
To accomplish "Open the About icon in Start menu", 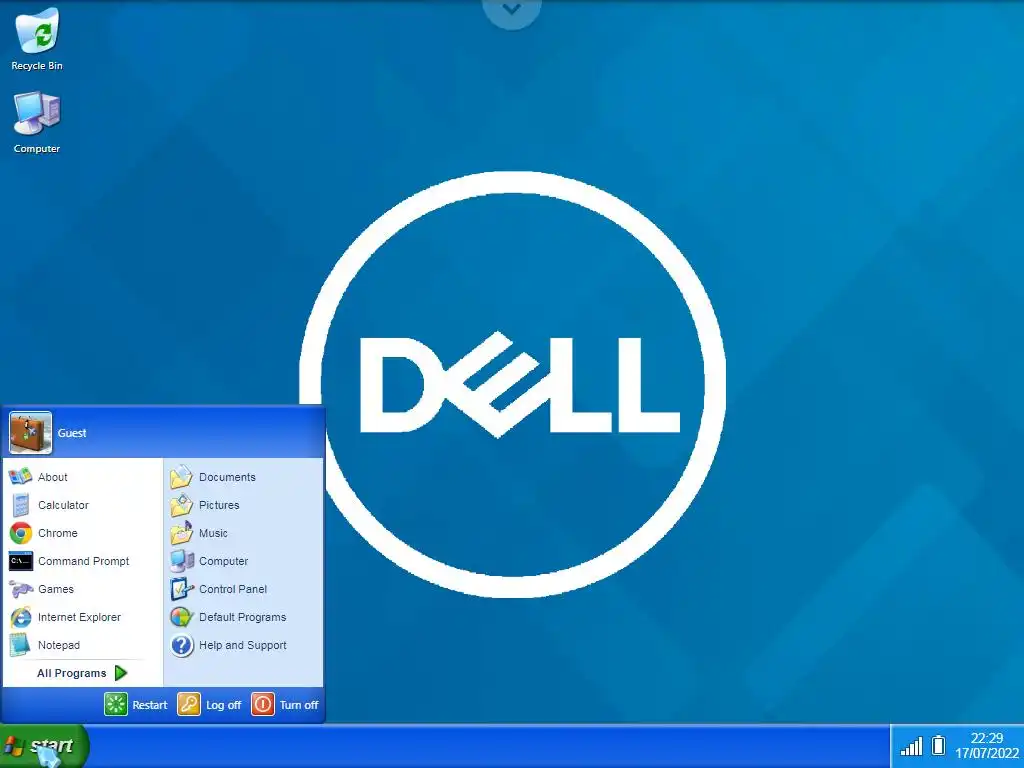I will (20, 477).
